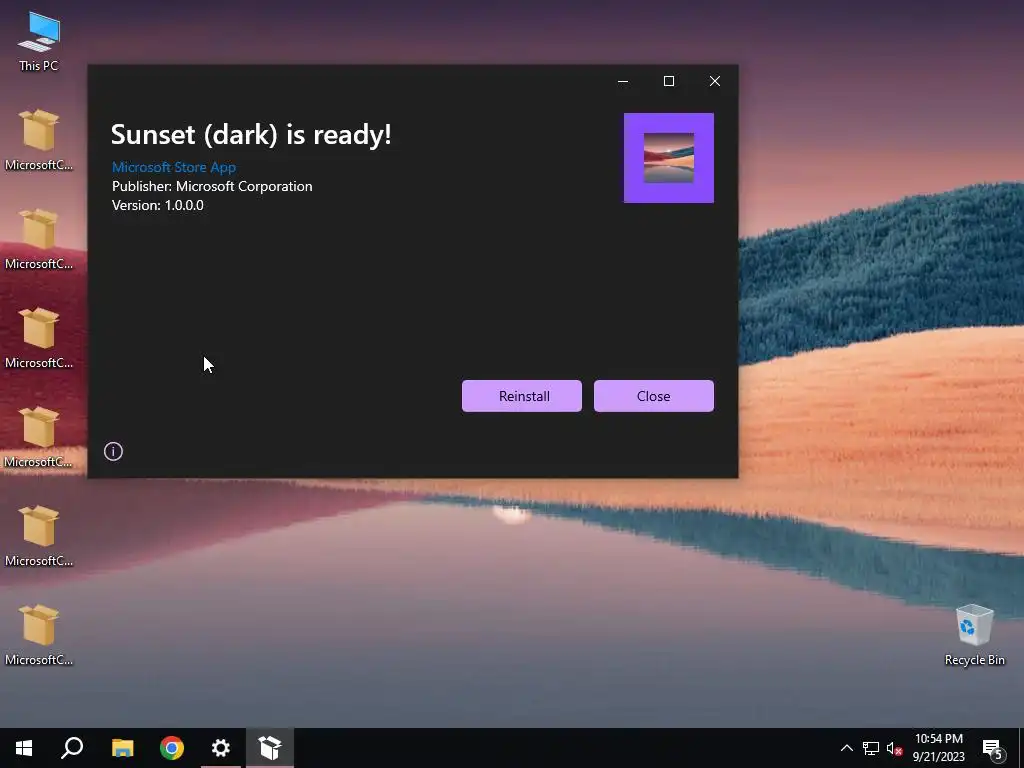Screen dimensions: 1024x768
Task: Open Settings from the taskbar
Action: pyautogui.click(x=221, y=748)
